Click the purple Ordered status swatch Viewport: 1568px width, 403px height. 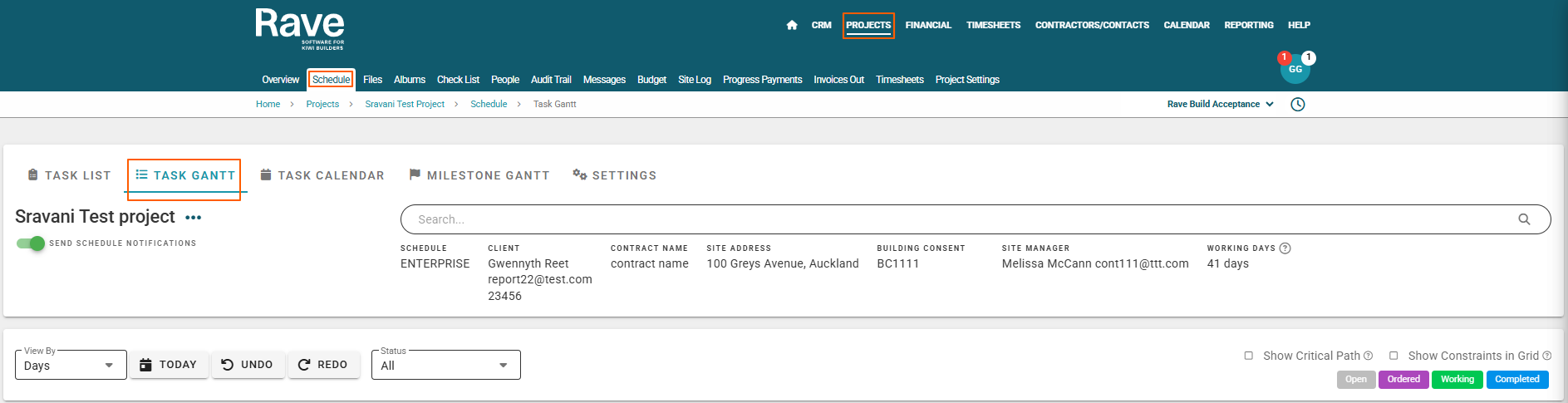coord(1403,380)
